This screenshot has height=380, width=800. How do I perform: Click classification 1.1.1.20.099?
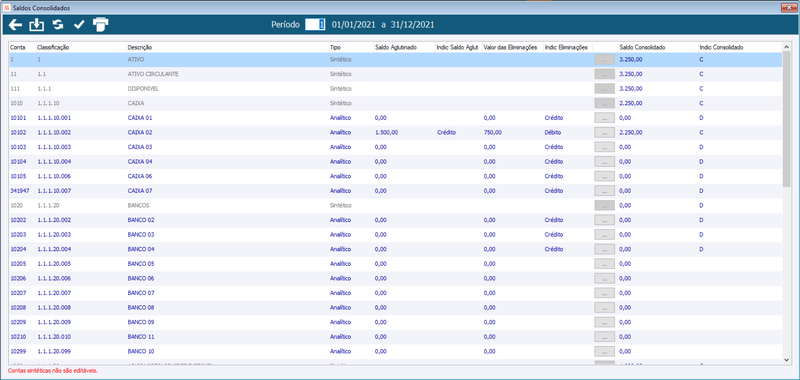coord(54,352)
